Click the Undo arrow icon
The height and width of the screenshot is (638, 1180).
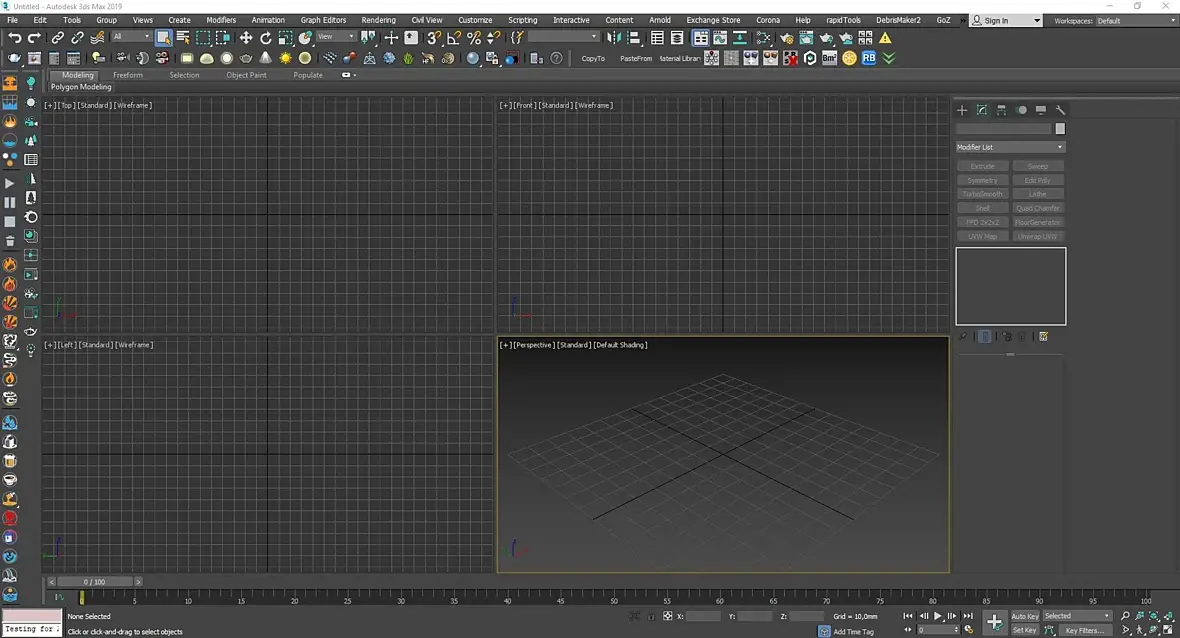14,38
